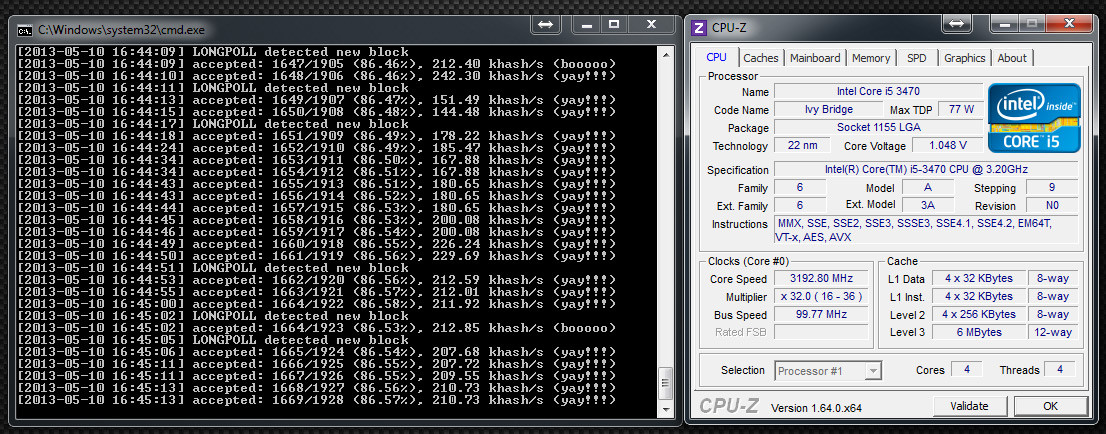This screenshot has width=1106, height=434.
Task: Click the Level 3 value 6 MBytes
Action: [x=978, y=332]
